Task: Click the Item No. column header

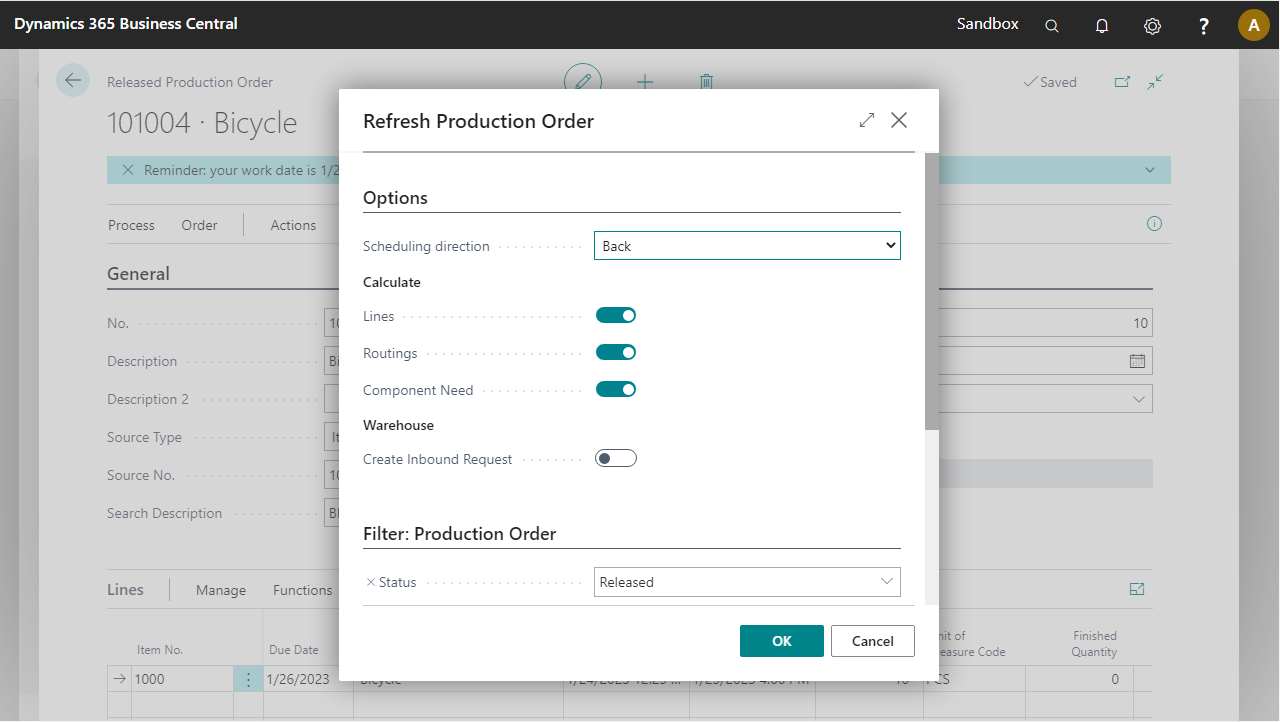Action: point(160,650)
